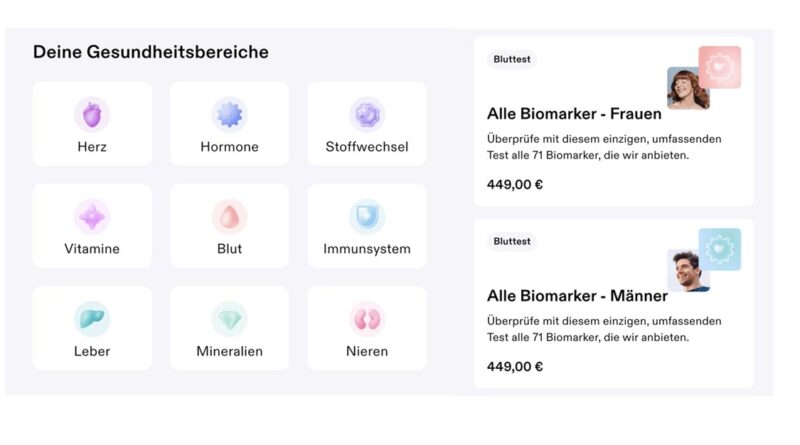This screenshot has width=800, height=445.
Task: Click the Leber liver icon
Action: [92, 319]
